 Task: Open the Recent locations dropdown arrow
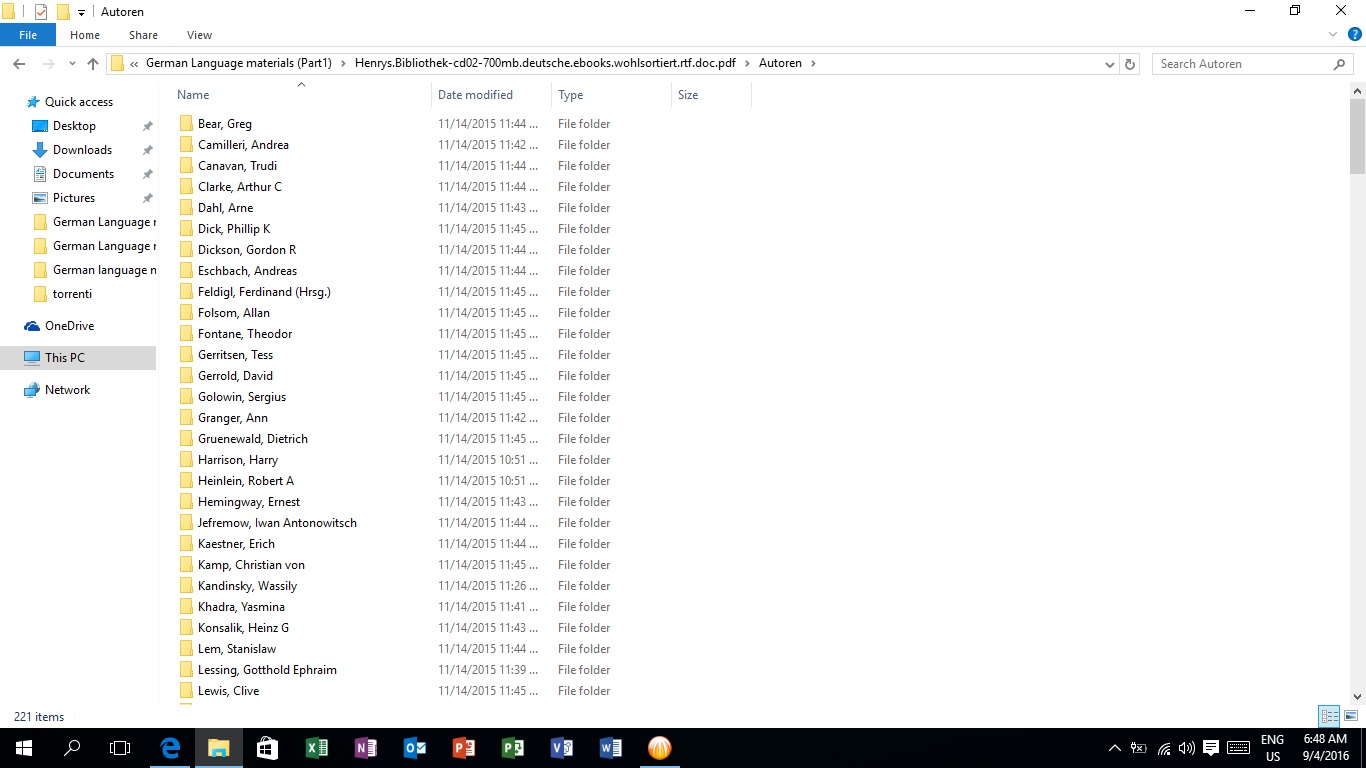[x=72, y=64]
